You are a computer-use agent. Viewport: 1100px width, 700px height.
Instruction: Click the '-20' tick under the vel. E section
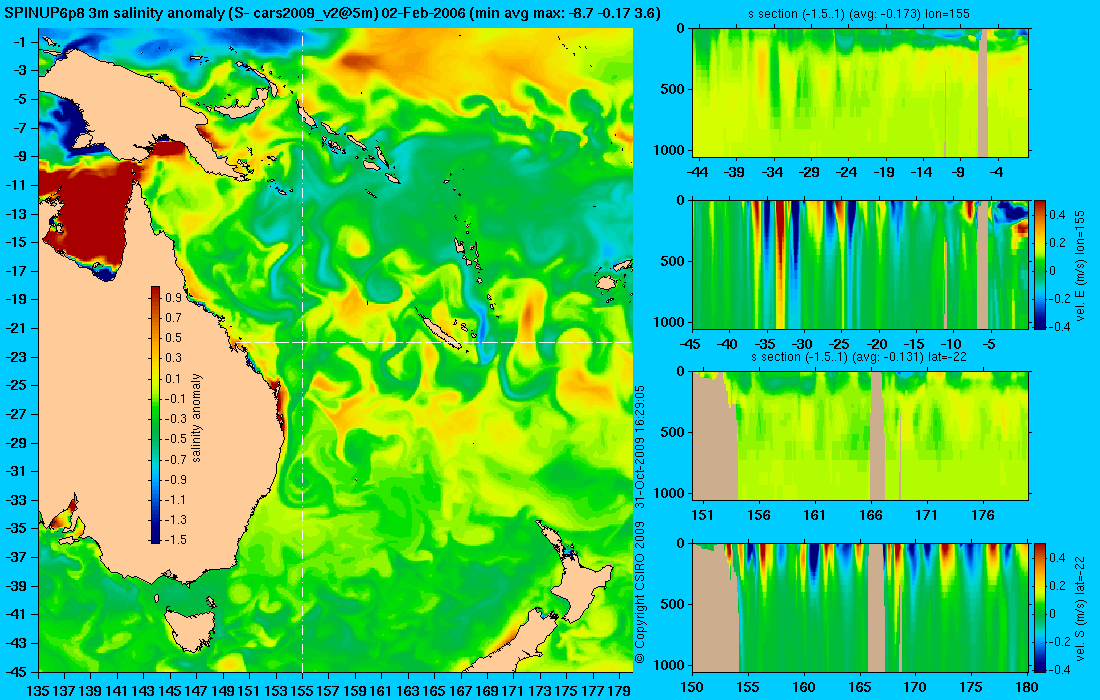877,344
